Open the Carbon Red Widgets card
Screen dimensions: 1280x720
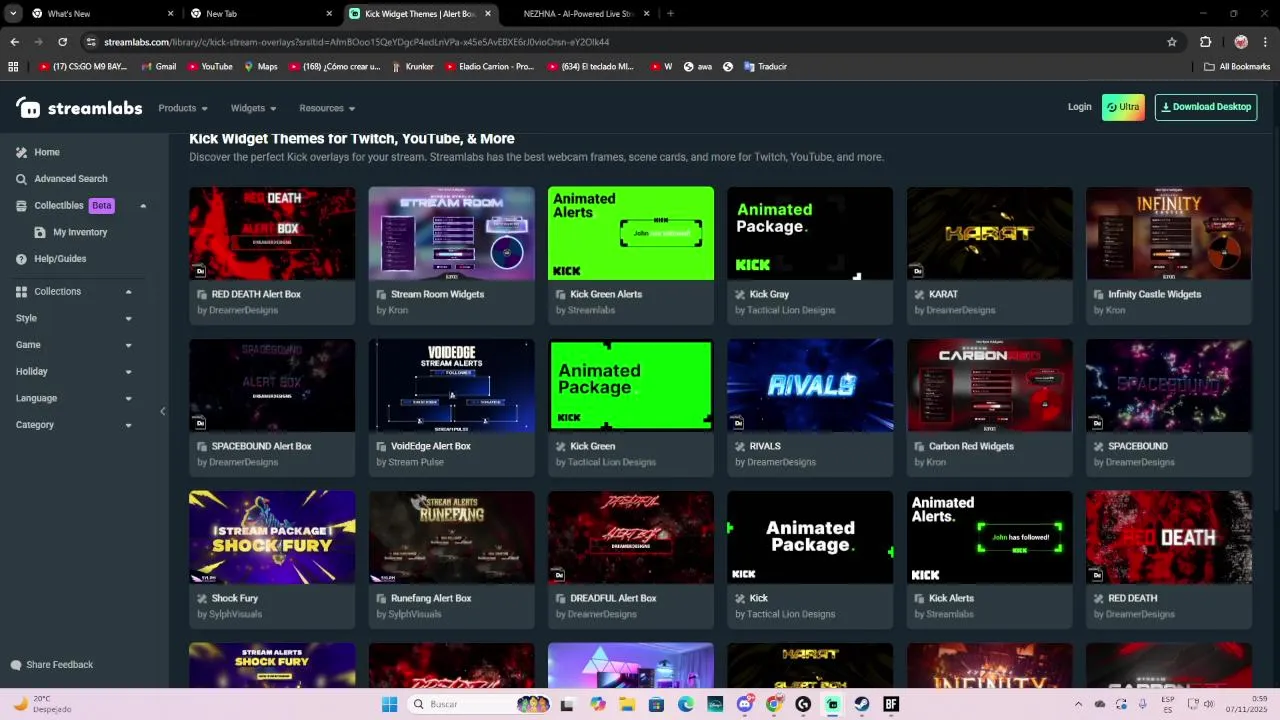pos(989,407)
